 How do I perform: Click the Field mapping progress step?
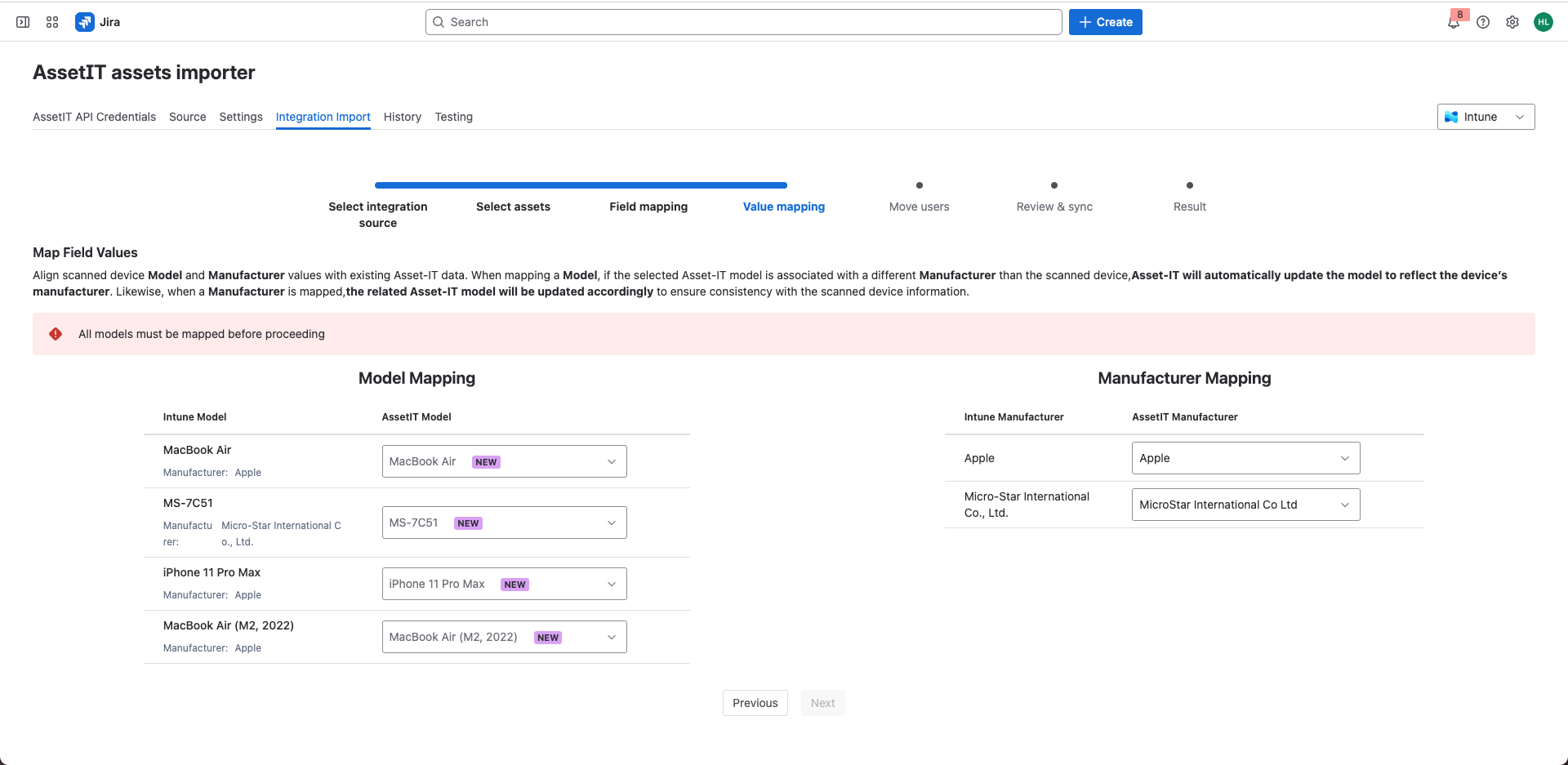tap(648, 207)
